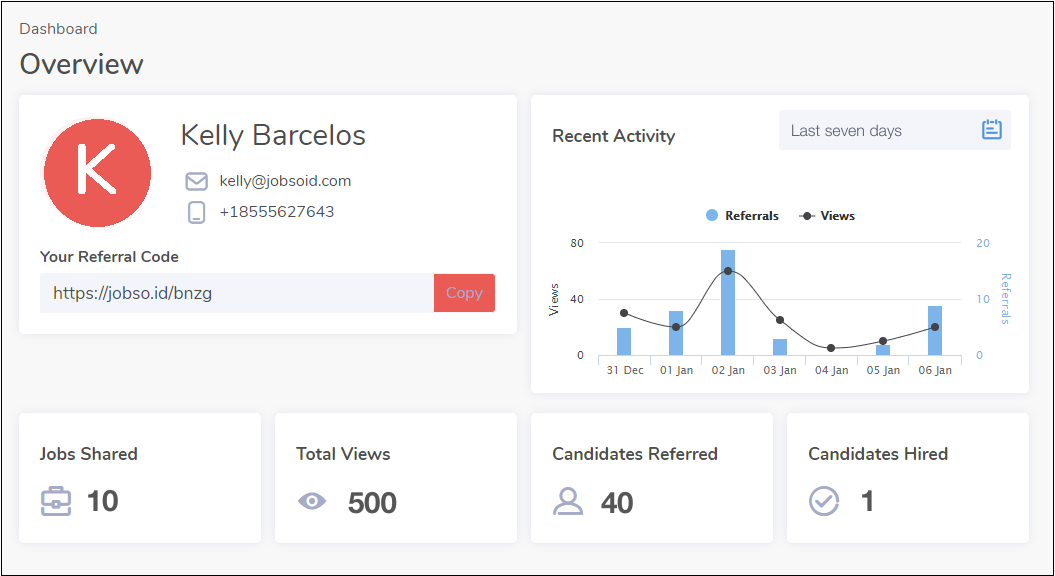Click the referral URL text field

point(236,293)
